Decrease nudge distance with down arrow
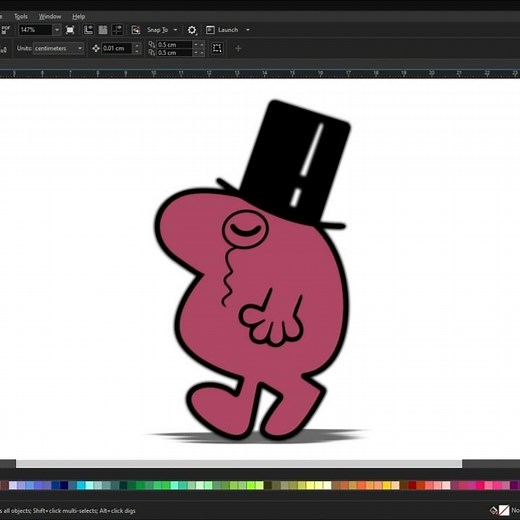The image size is (520, 520). pos(137,51)
